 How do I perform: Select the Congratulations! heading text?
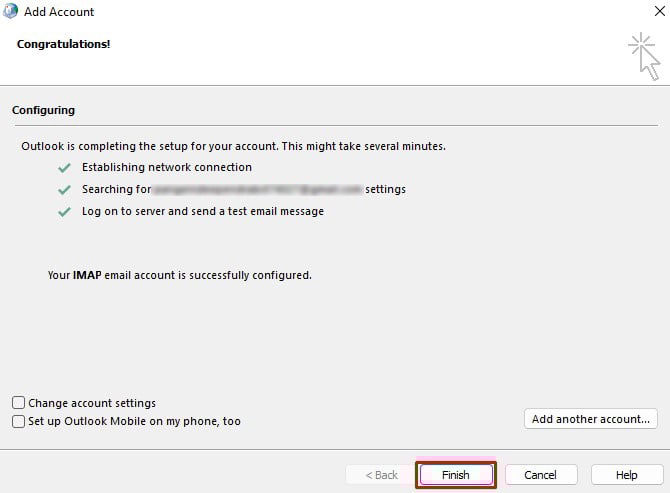63,44
